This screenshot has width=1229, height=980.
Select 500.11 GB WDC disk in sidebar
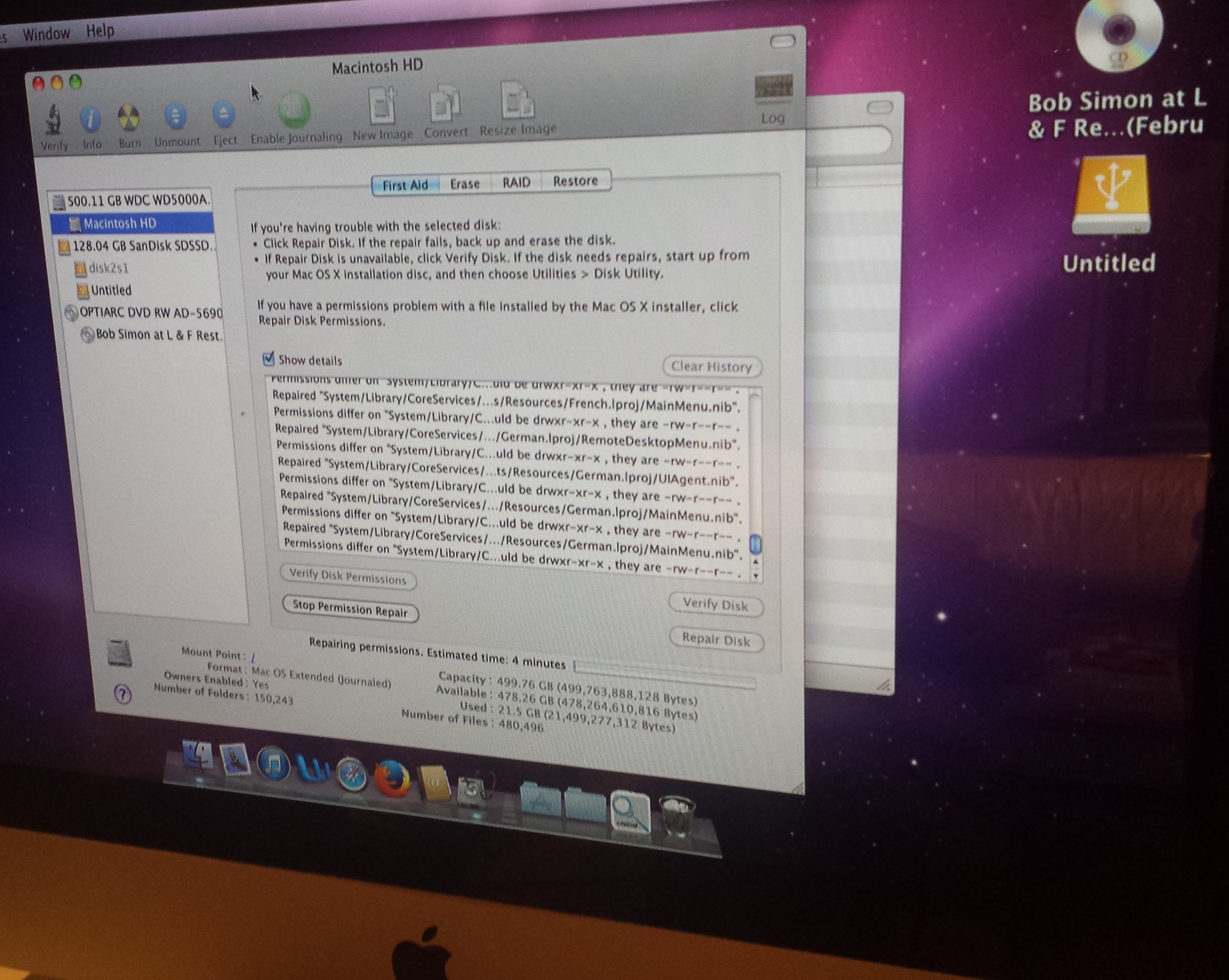pos(132,200)
